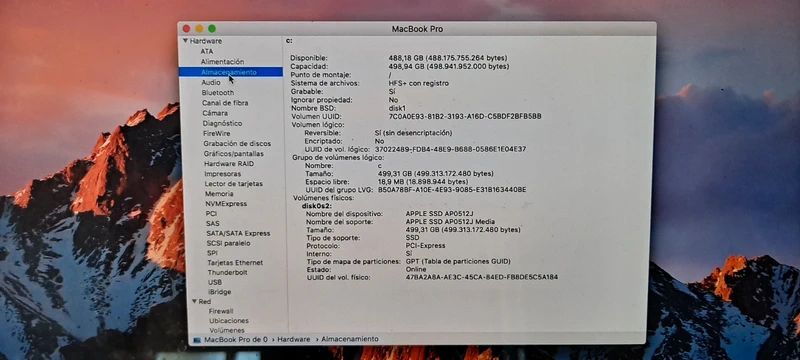Click the MacBook Pro window title
This screenshot has height=360, width=800.
(417, 29)
